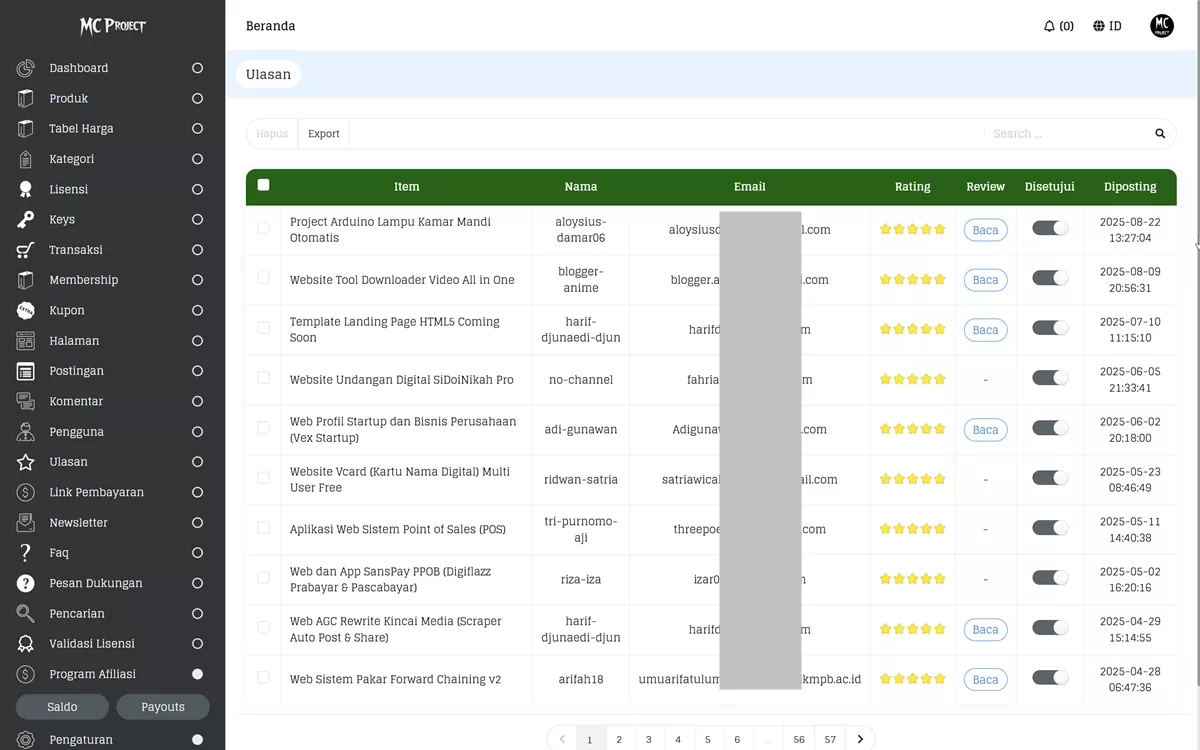Screen dimensions: 1200x750
Task: Open the next page with the right chevron
Action: pos(860,738)
